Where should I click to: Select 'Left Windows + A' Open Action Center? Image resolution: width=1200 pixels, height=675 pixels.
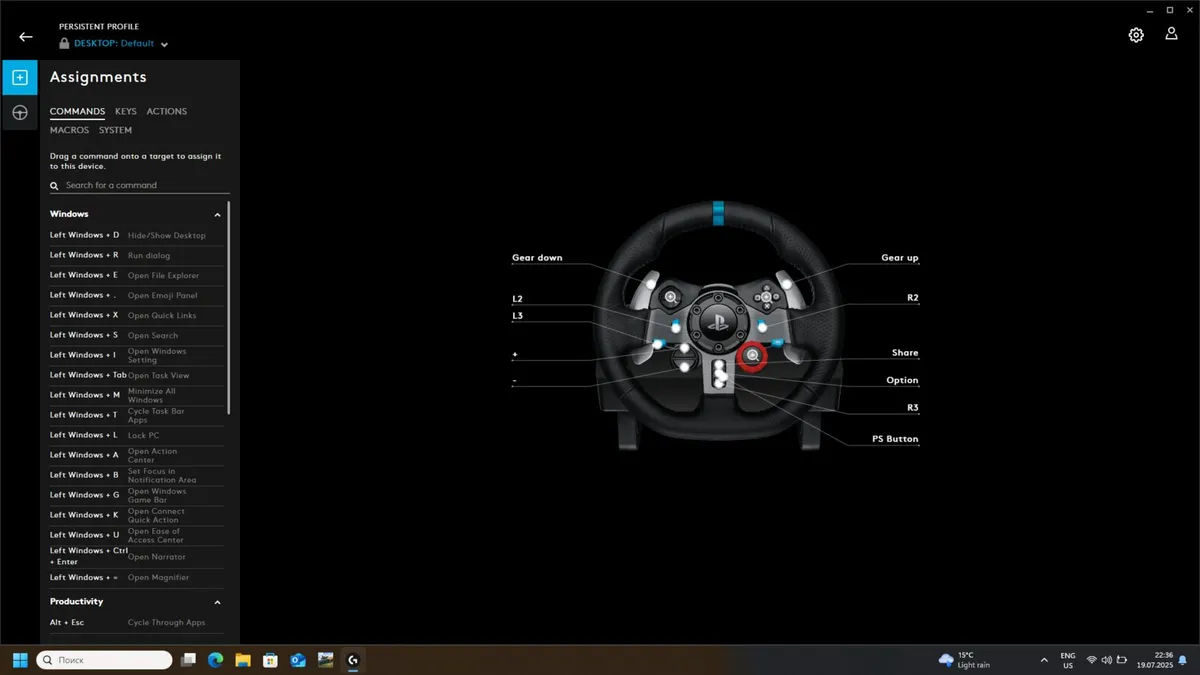coord(137,455)
